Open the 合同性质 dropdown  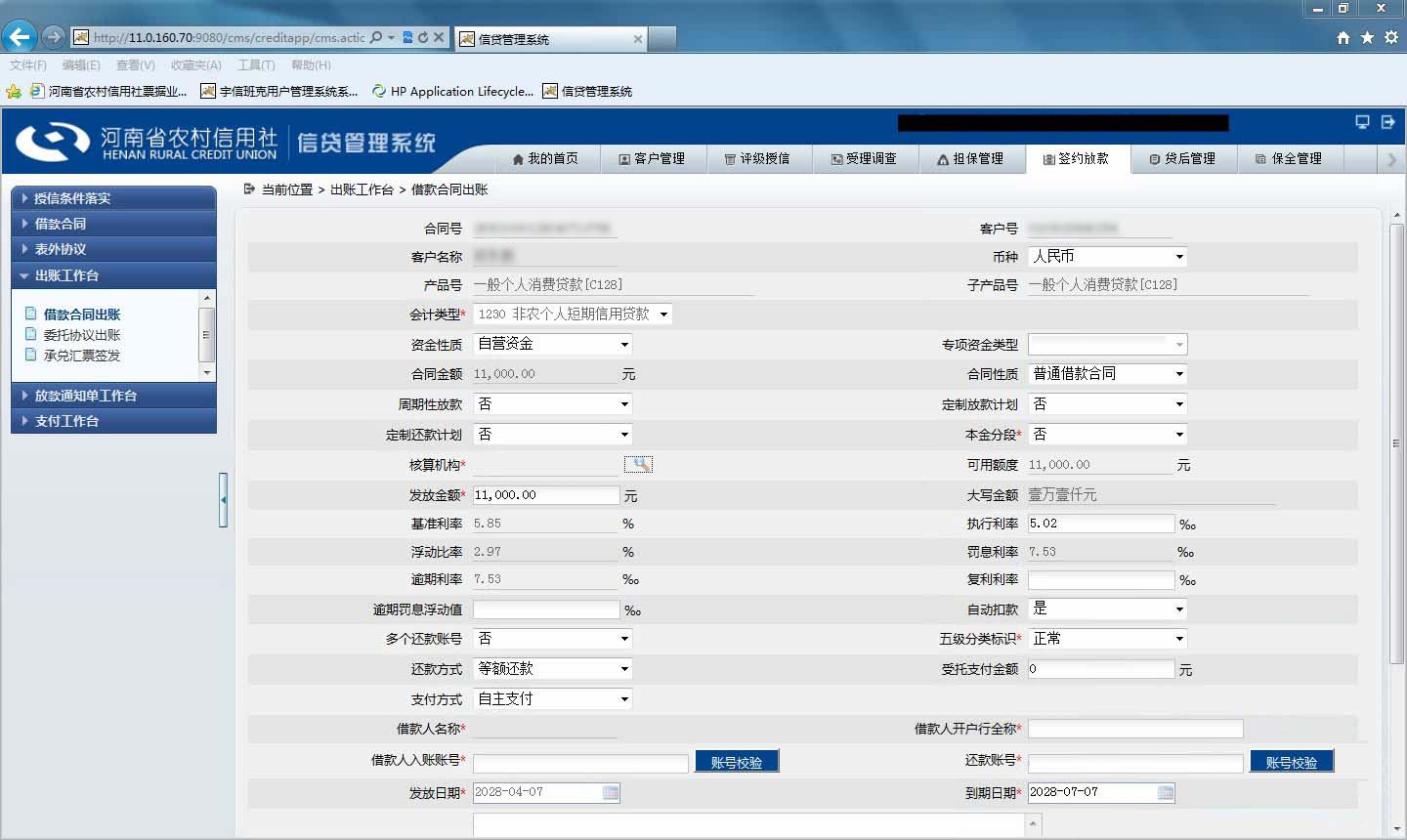(x=1107, y=374)
